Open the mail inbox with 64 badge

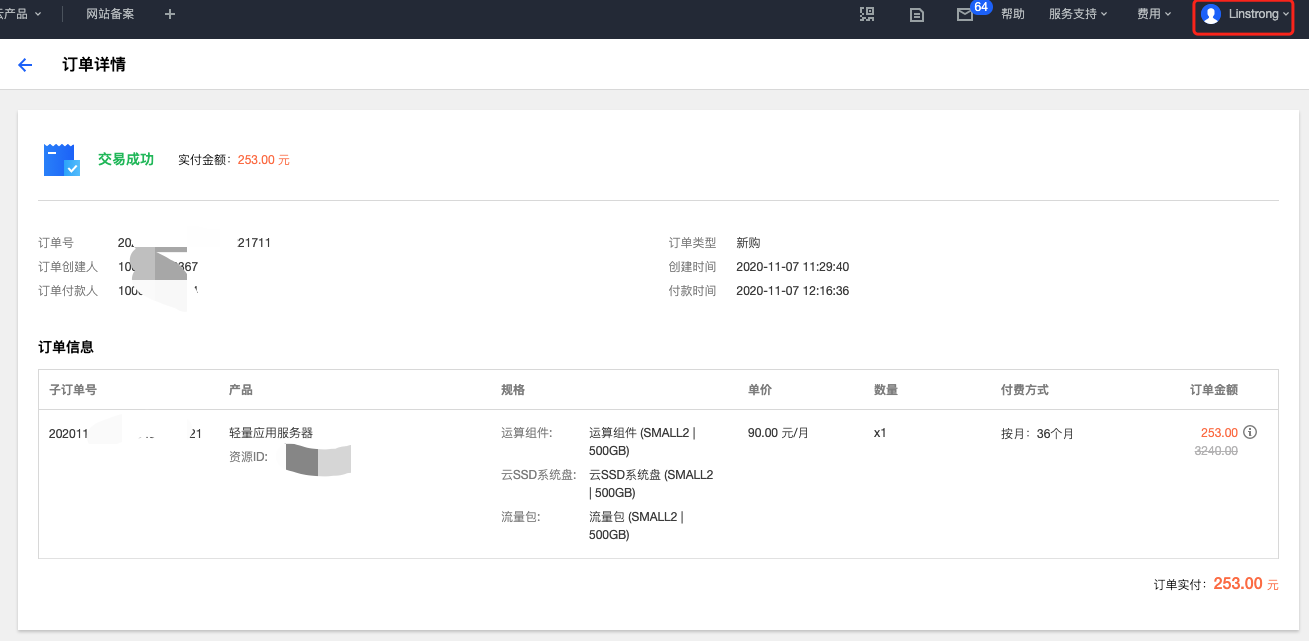pyautogui.click(x=965, y=14)
